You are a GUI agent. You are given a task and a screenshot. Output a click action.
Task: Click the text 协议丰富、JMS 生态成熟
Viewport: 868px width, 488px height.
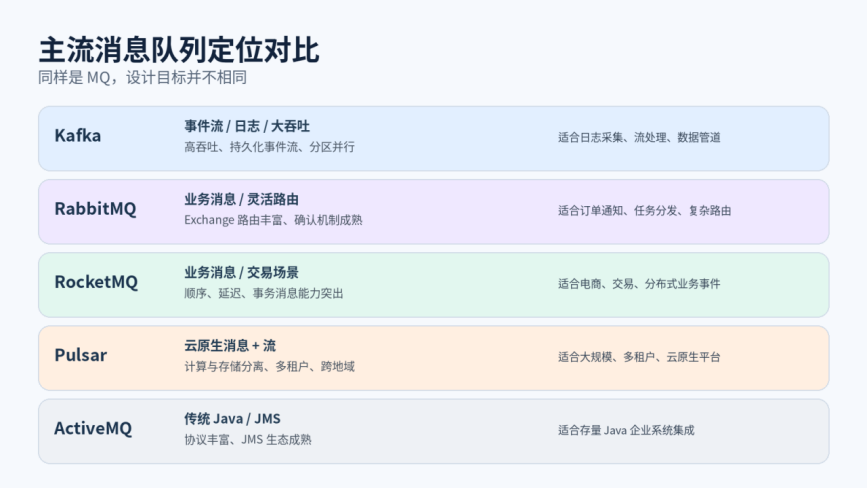(x=248, y=440)
